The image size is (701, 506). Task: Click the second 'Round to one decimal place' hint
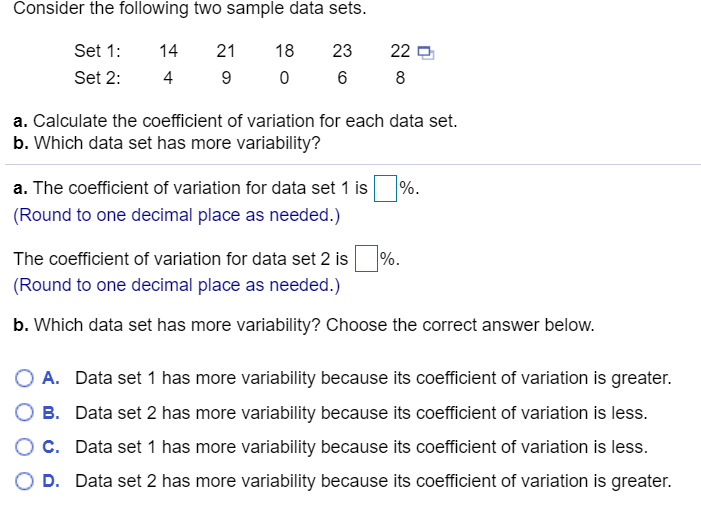pyautogui.click(x=177, y=285)
